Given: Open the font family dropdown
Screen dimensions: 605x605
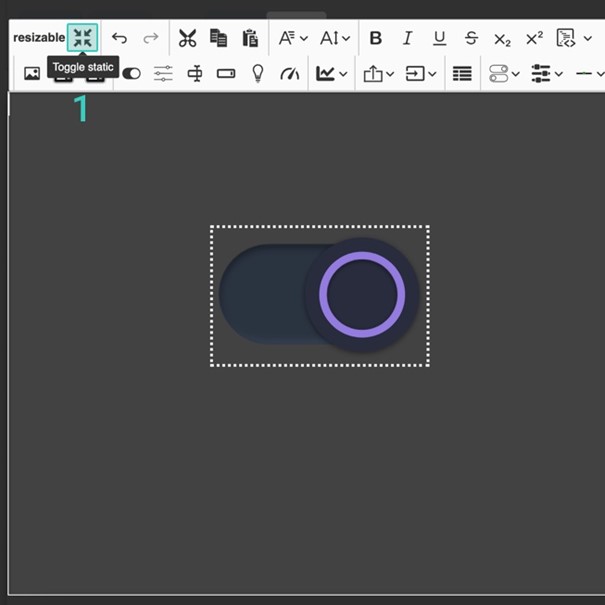Looking at the screenshot, I should [292, 38].
